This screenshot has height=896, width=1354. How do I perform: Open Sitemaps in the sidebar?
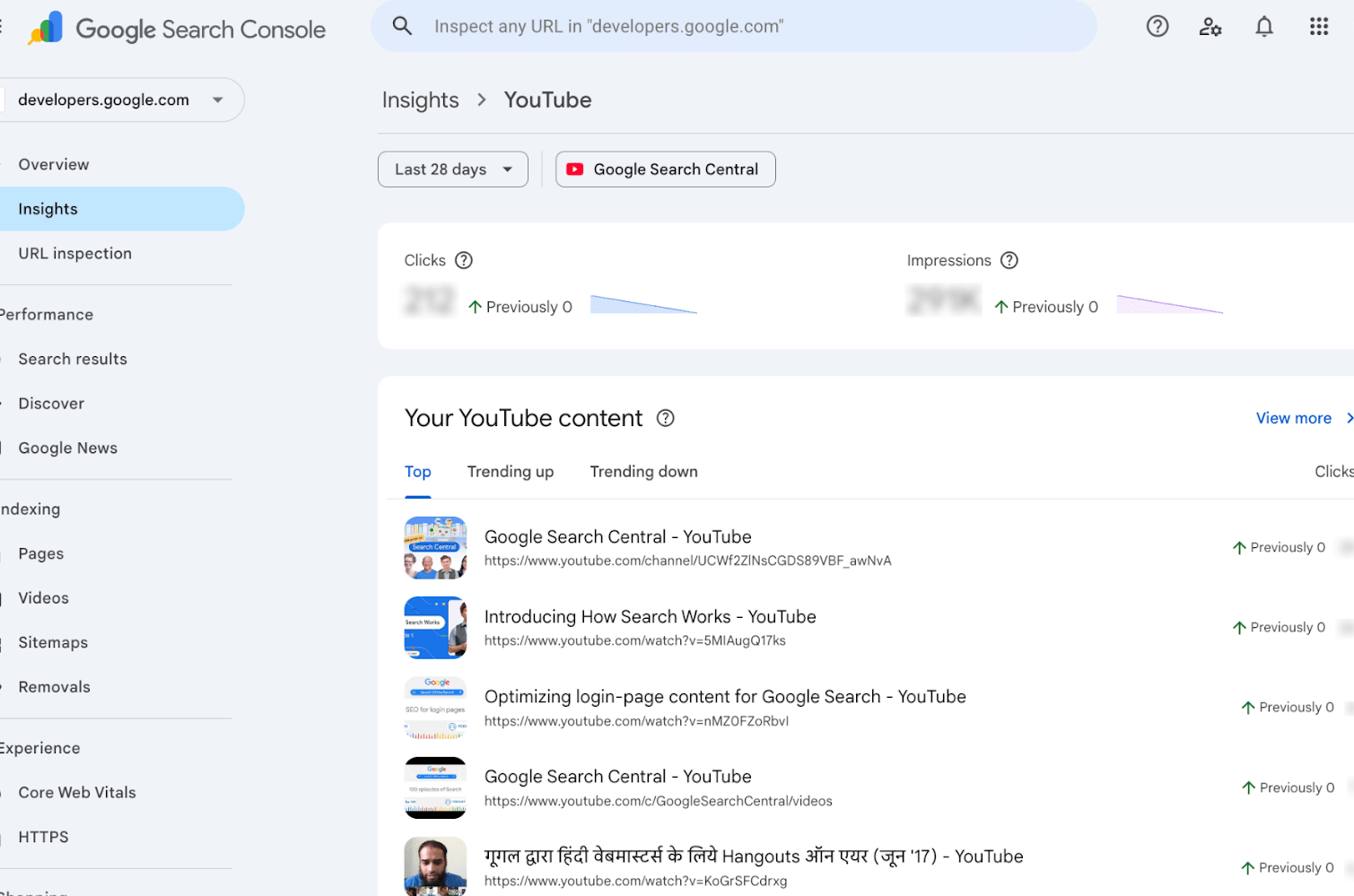point(53,643)
